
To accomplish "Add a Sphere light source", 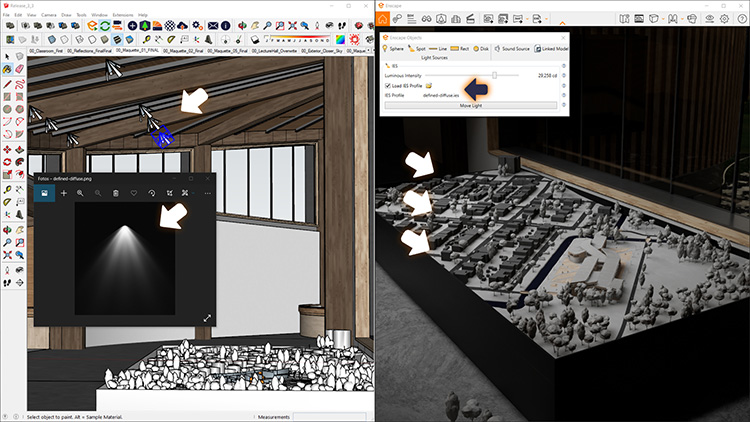I will pyautogui.click(x=393, y=48).
